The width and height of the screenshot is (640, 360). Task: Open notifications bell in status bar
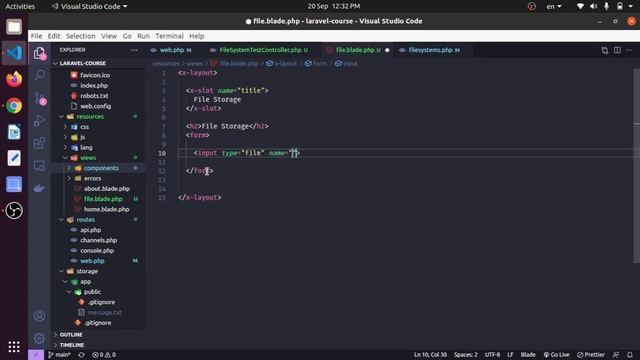pyautogui.click(x=630, y=355)
